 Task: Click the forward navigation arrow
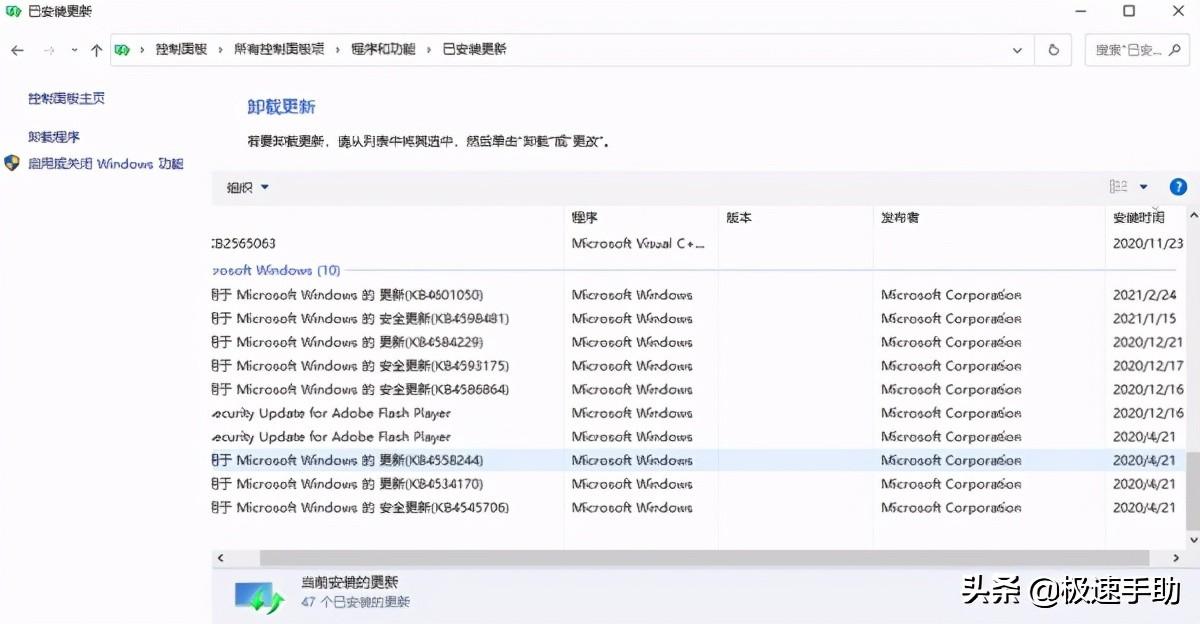coord(48,49)
